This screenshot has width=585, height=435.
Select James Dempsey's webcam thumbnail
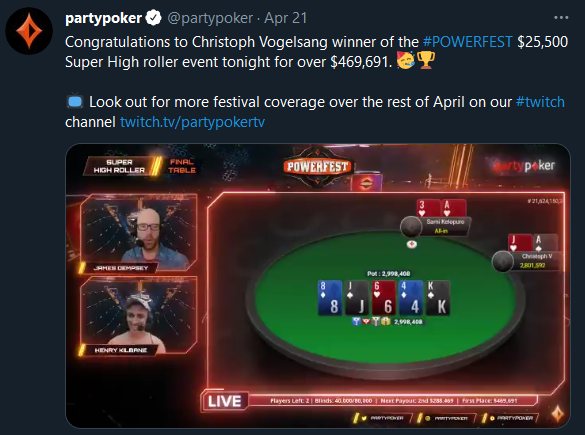point(139,232)
